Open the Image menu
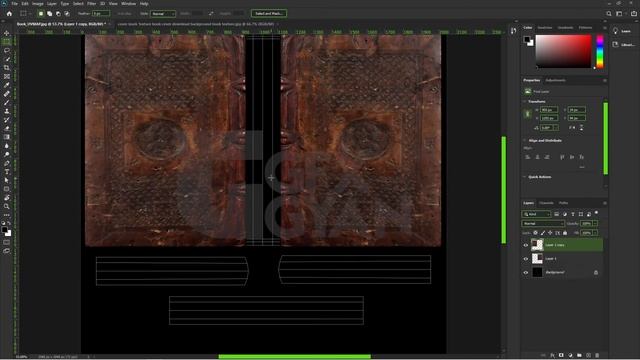Image resolution: width=640 pixels, height=360 pixels. (38, 4)
